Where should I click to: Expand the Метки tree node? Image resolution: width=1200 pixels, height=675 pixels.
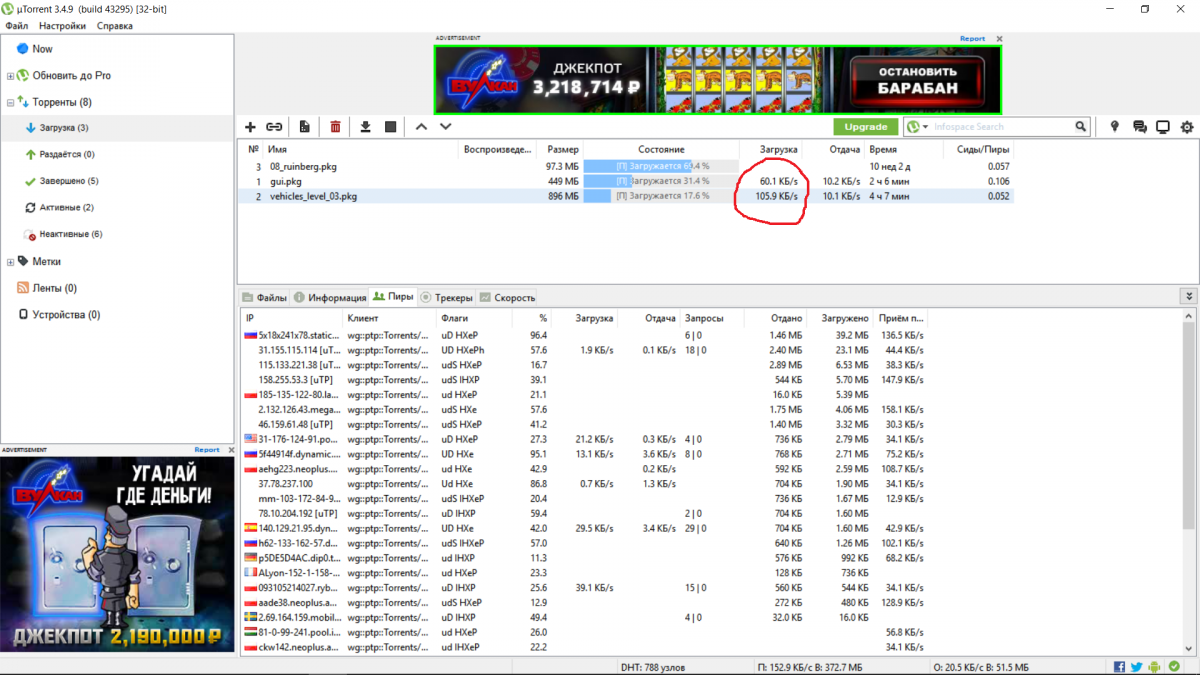10,262
